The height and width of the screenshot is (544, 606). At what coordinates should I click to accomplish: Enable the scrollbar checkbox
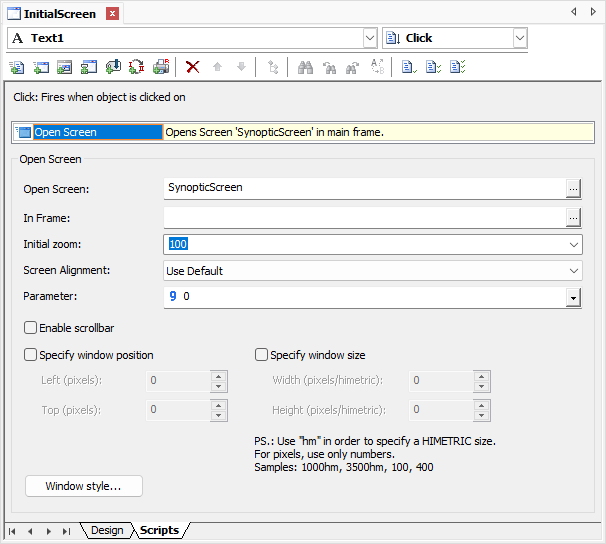coord(31,328)
